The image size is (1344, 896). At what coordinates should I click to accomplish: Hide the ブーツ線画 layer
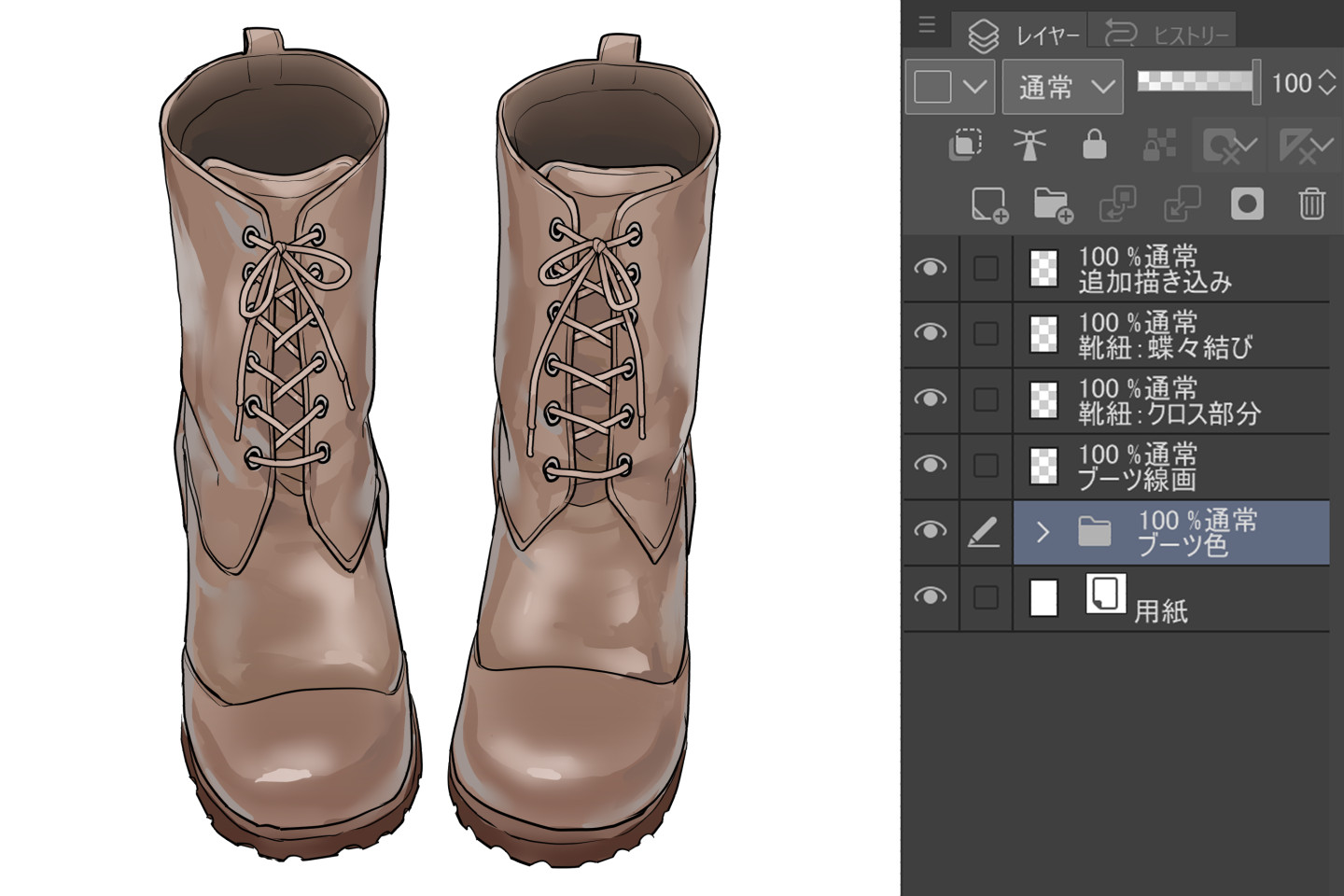coord(930,465)
